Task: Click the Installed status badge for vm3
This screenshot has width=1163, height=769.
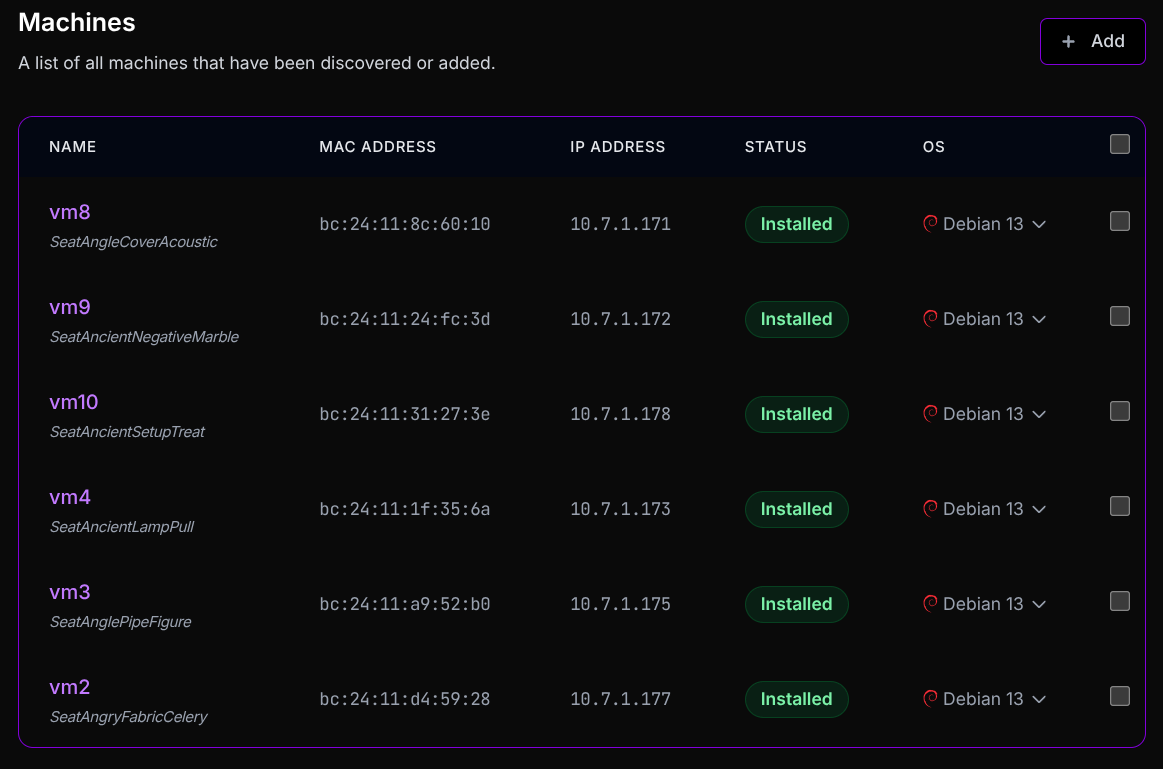Action: tap(796, 604)
